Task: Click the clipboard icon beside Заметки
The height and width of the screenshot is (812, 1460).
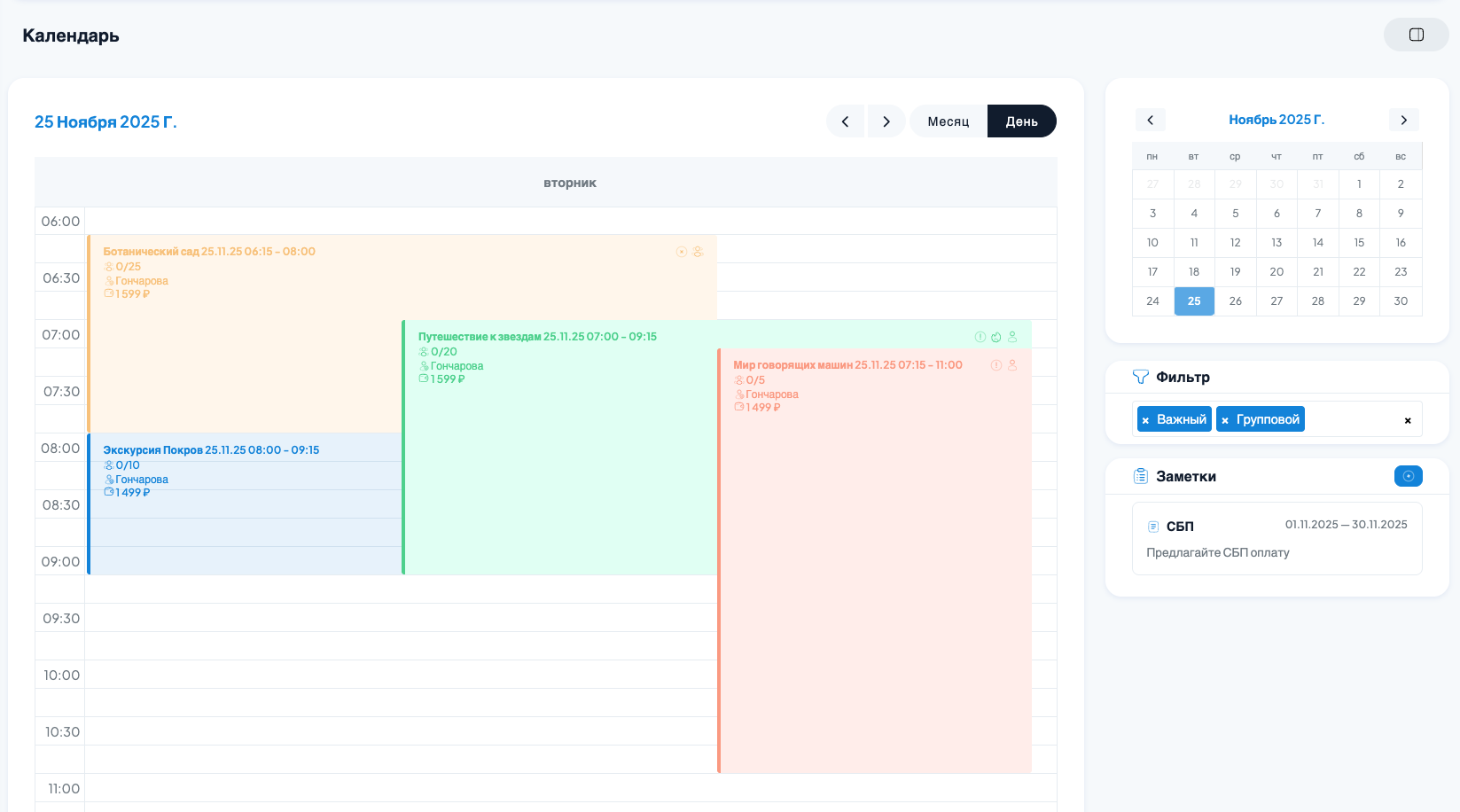Action: (x=1141, y=476)
